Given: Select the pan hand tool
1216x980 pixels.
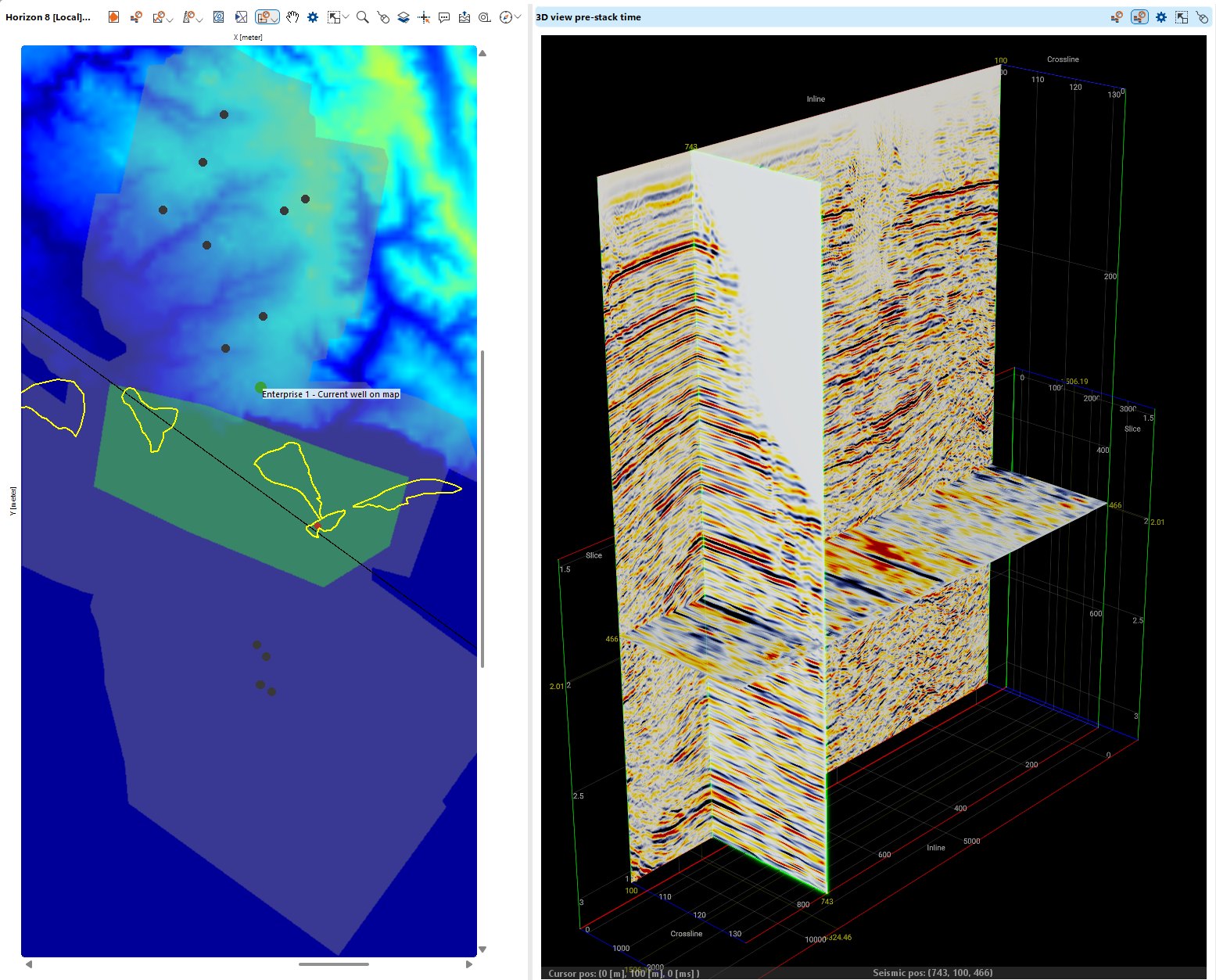Looking at the screenshot, I should coord(292,17).
